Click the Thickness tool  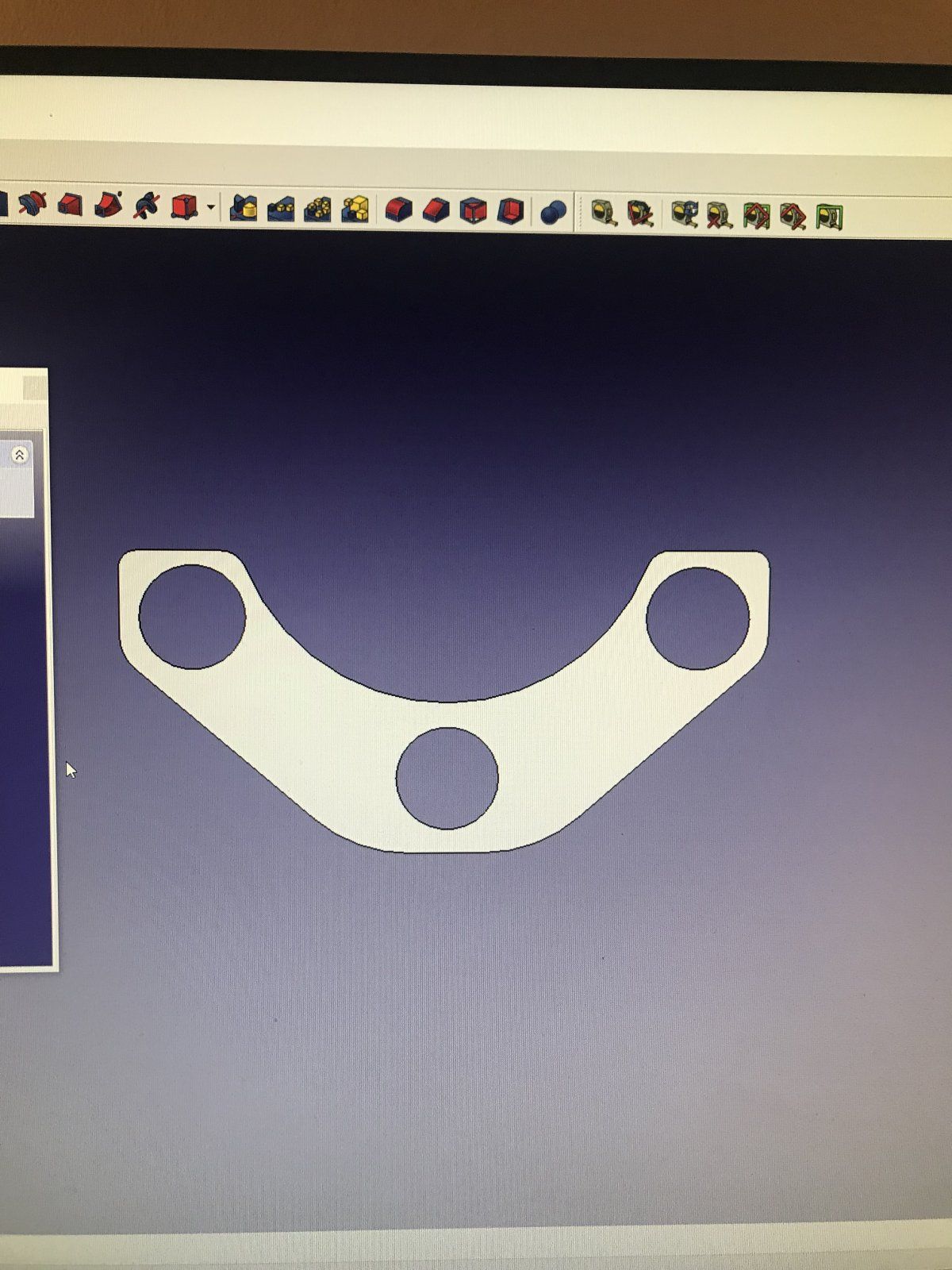pyautogui.click(x=510, y=211)
